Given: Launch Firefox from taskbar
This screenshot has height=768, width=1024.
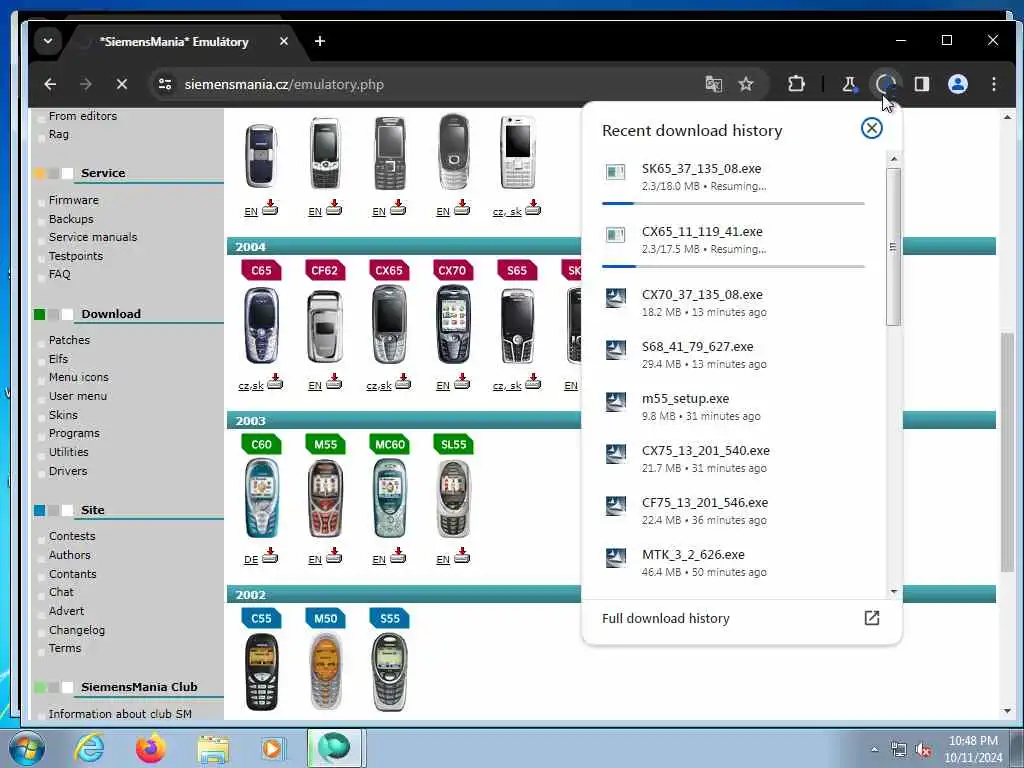Looking at the screenshot, I should pyautogui.click(x=150, y=748).
